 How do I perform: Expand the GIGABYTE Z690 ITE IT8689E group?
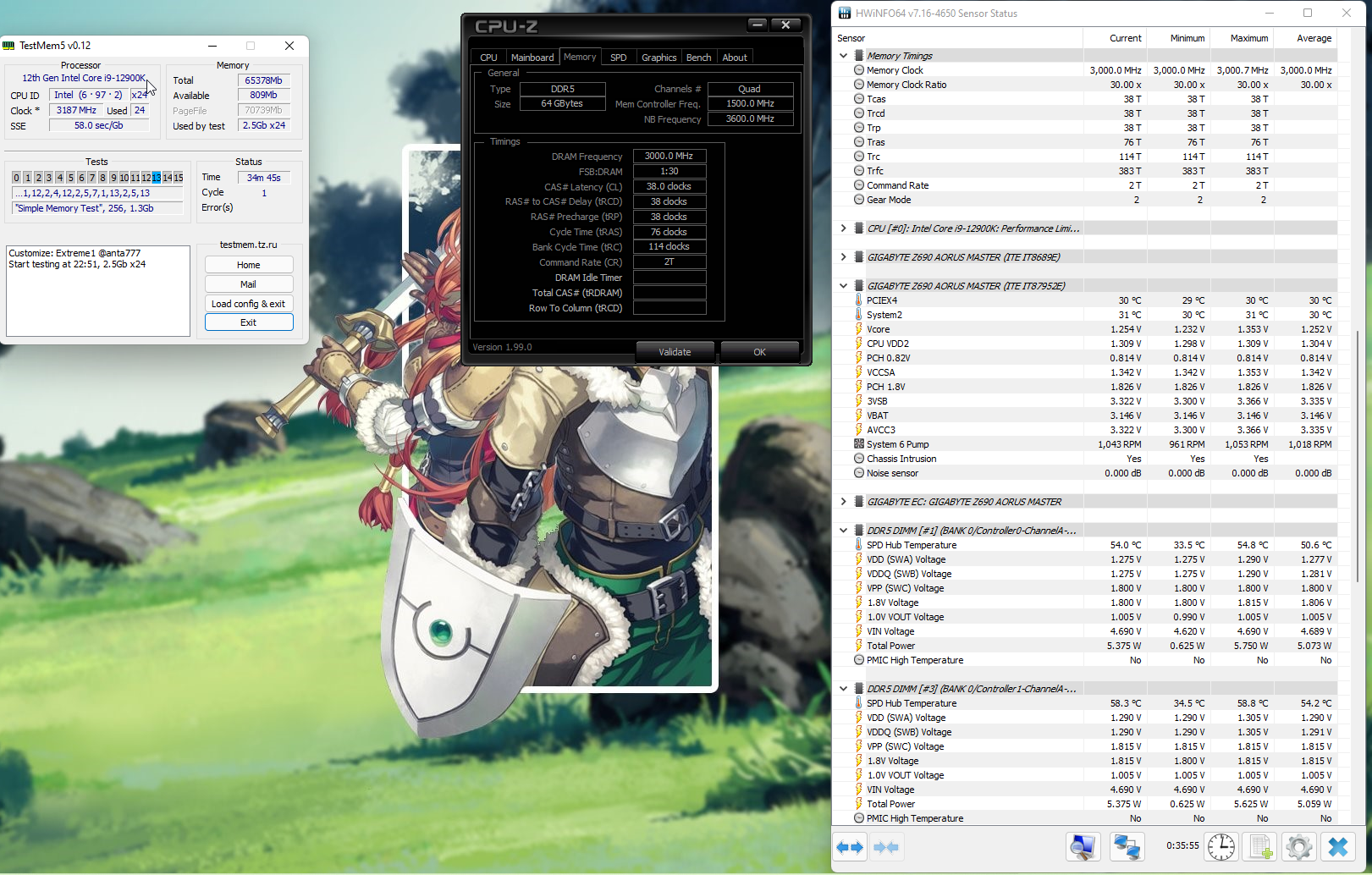(x=843, y=257)
